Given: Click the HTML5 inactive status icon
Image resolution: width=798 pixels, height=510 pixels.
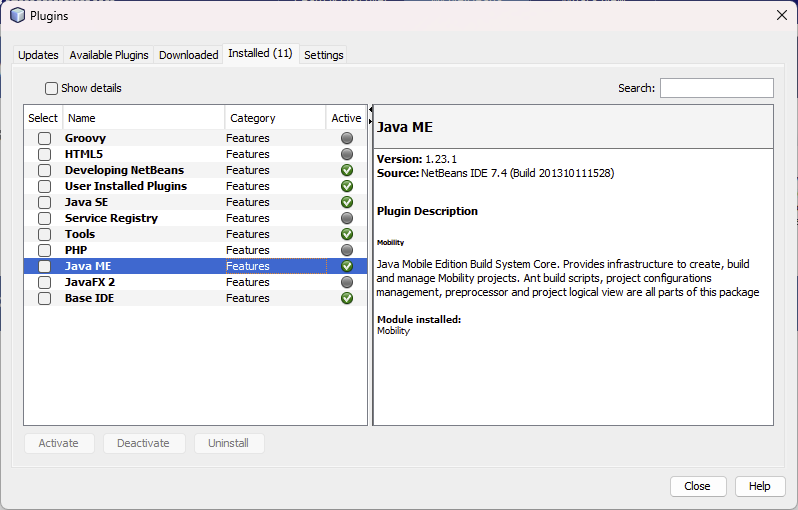Looking at the screenshot, I should [x=347, y=154].
